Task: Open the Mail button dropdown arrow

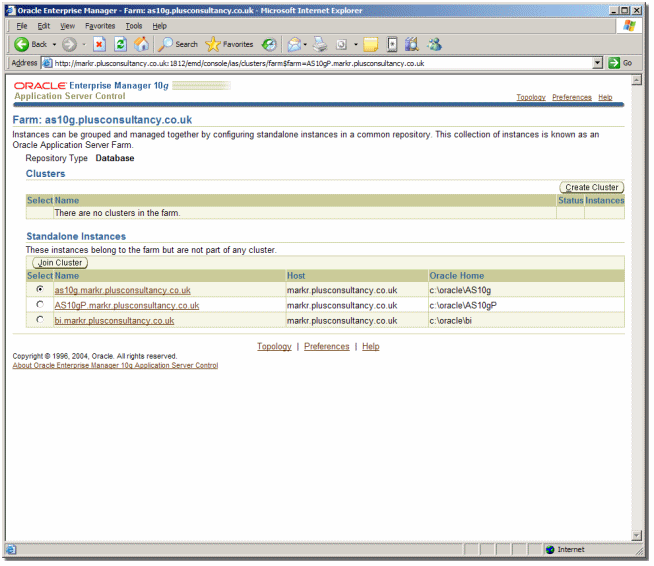Action: 305,44
